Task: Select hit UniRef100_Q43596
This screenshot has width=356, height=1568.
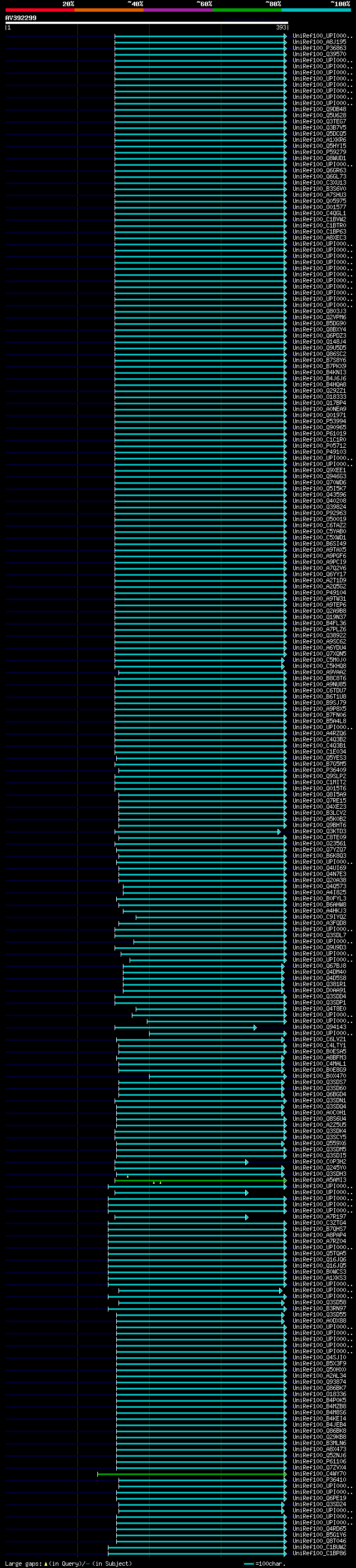Action: click(x=319, y=495)
